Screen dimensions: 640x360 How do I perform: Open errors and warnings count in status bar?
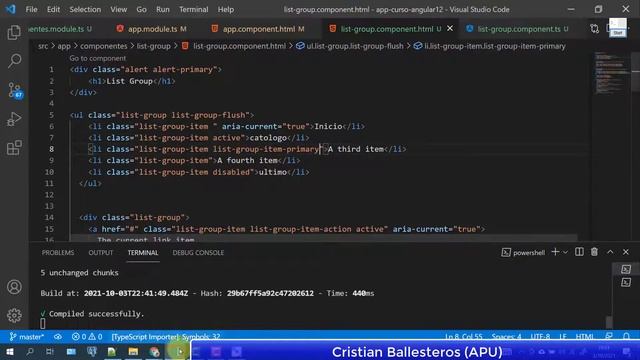[87, 337]
